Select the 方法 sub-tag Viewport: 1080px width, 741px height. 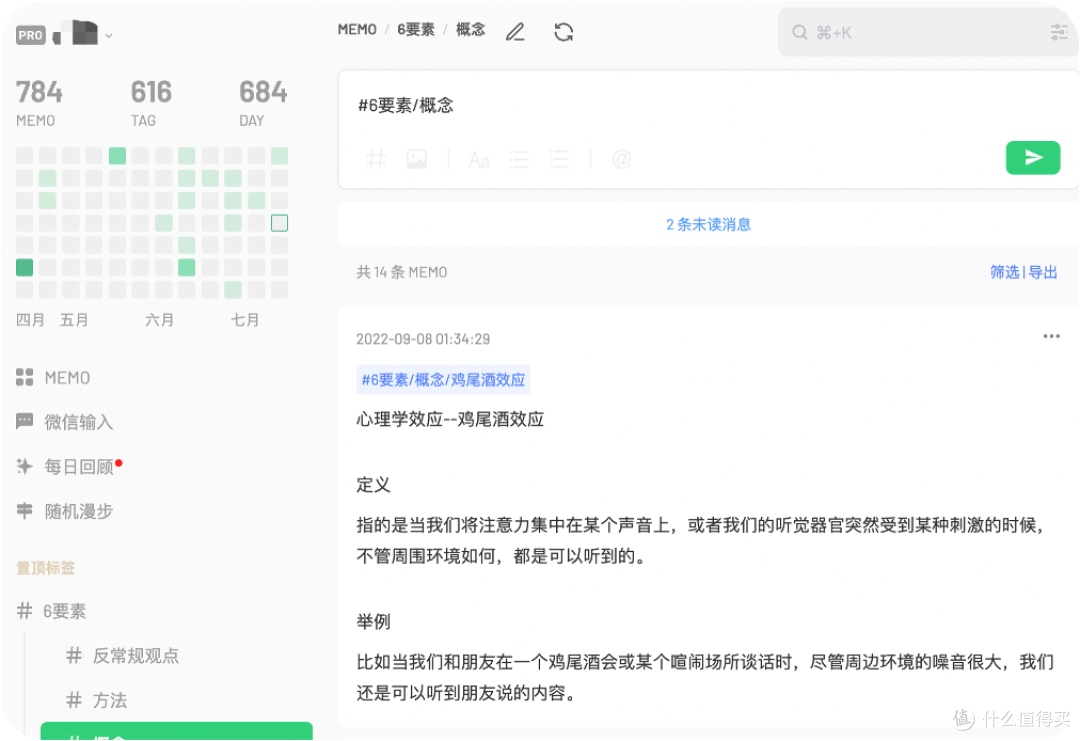[x=110, y=700]
